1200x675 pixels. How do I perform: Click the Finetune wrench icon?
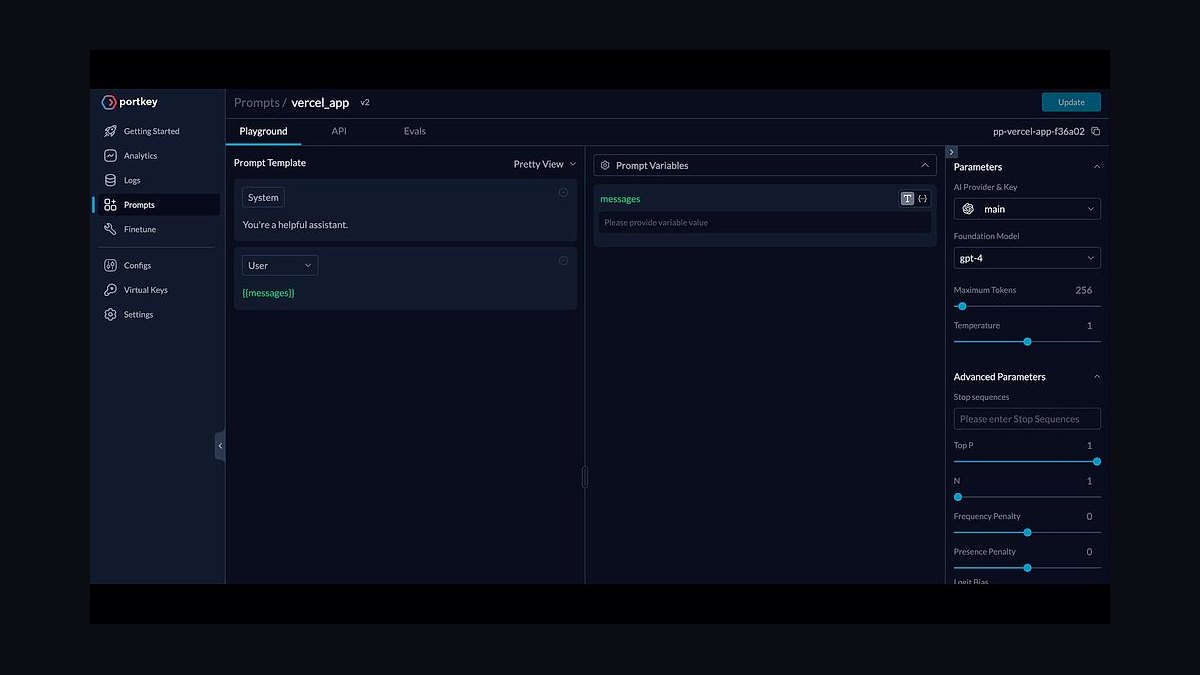tap(111, 229)
